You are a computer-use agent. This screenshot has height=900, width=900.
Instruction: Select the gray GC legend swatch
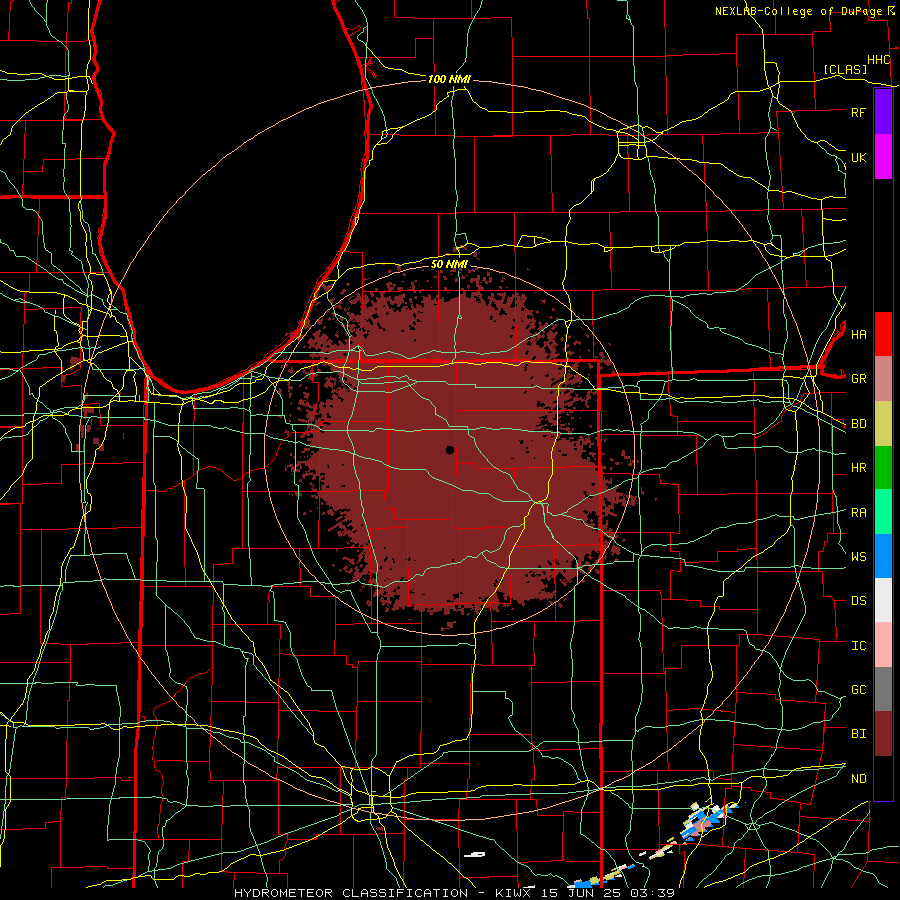tap(883, 689)
